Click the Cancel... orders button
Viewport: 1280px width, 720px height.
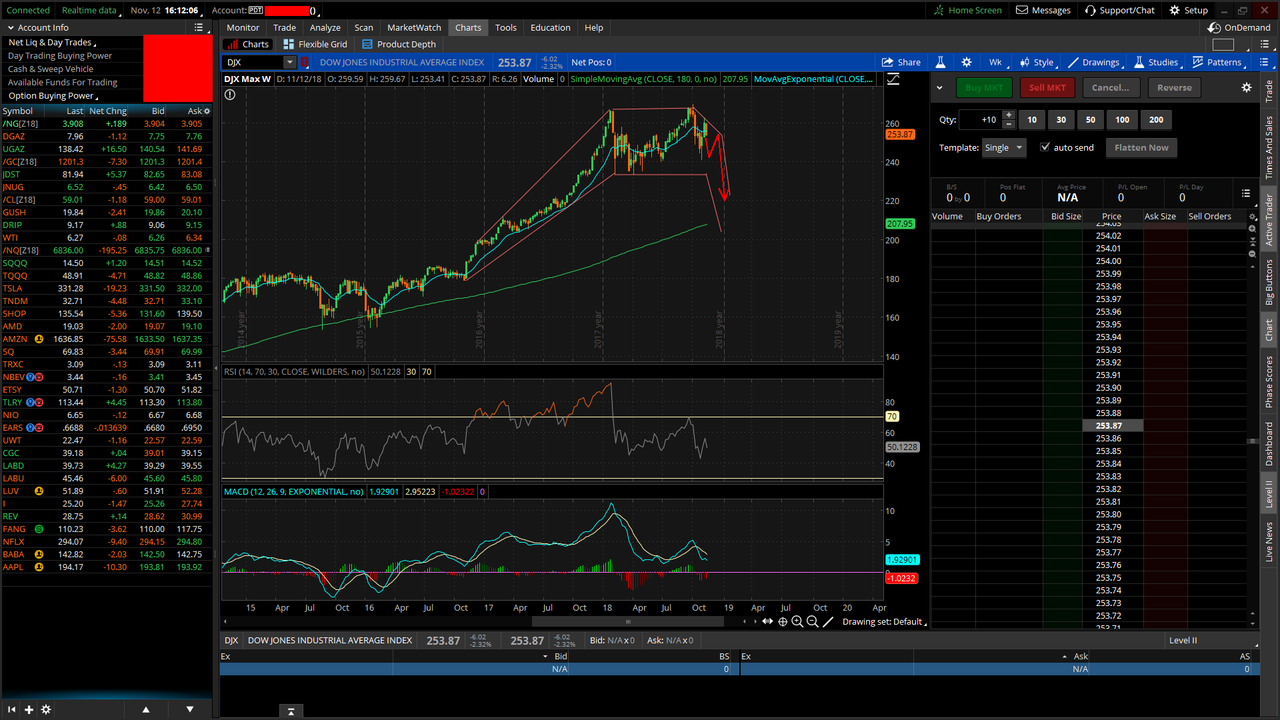tap(1110, 87)
